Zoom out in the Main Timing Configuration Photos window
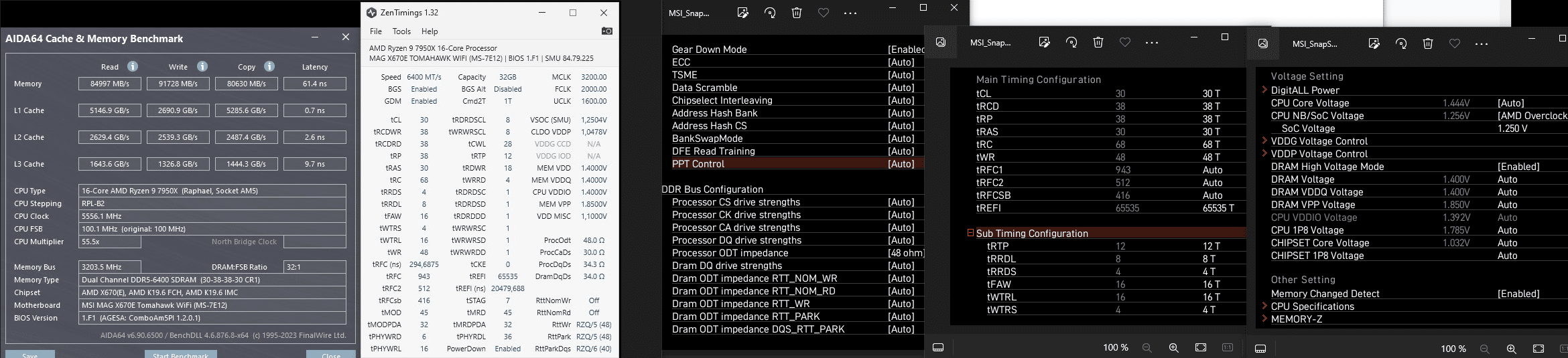1568x358 pixels. click(x=1147, y=348)
